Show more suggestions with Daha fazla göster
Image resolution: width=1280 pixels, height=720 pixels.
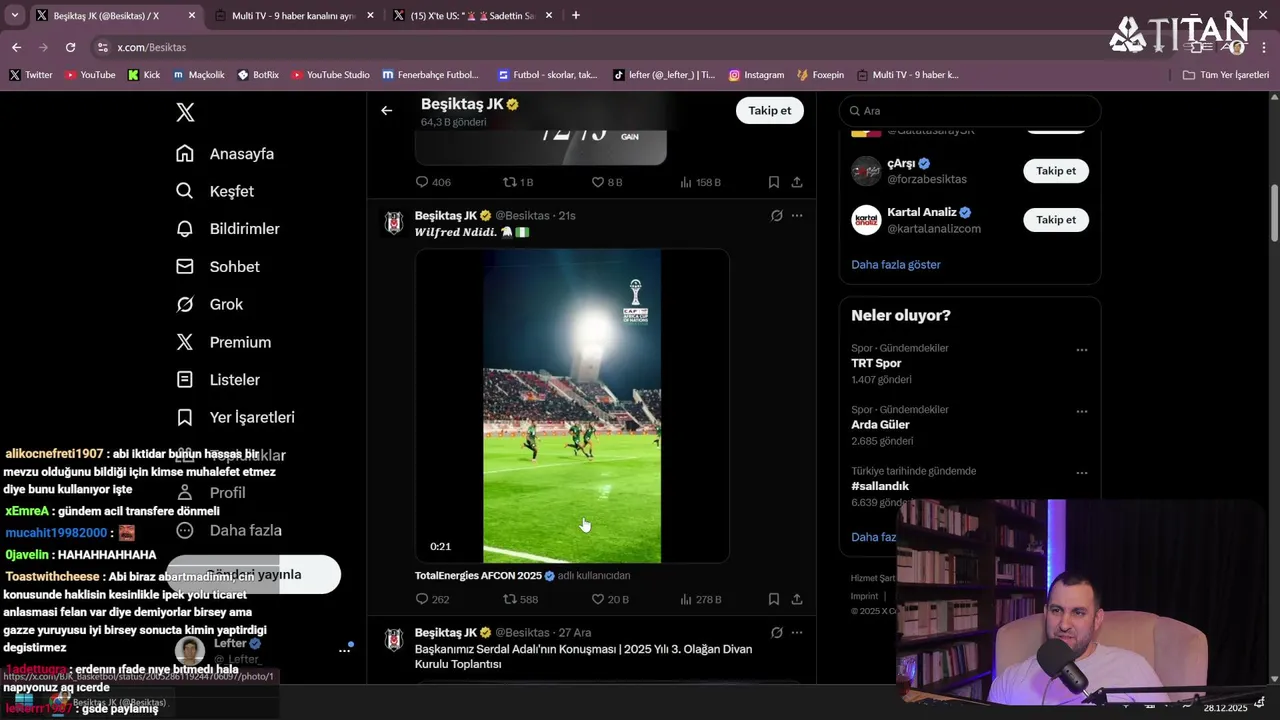[x=896, y=265]
